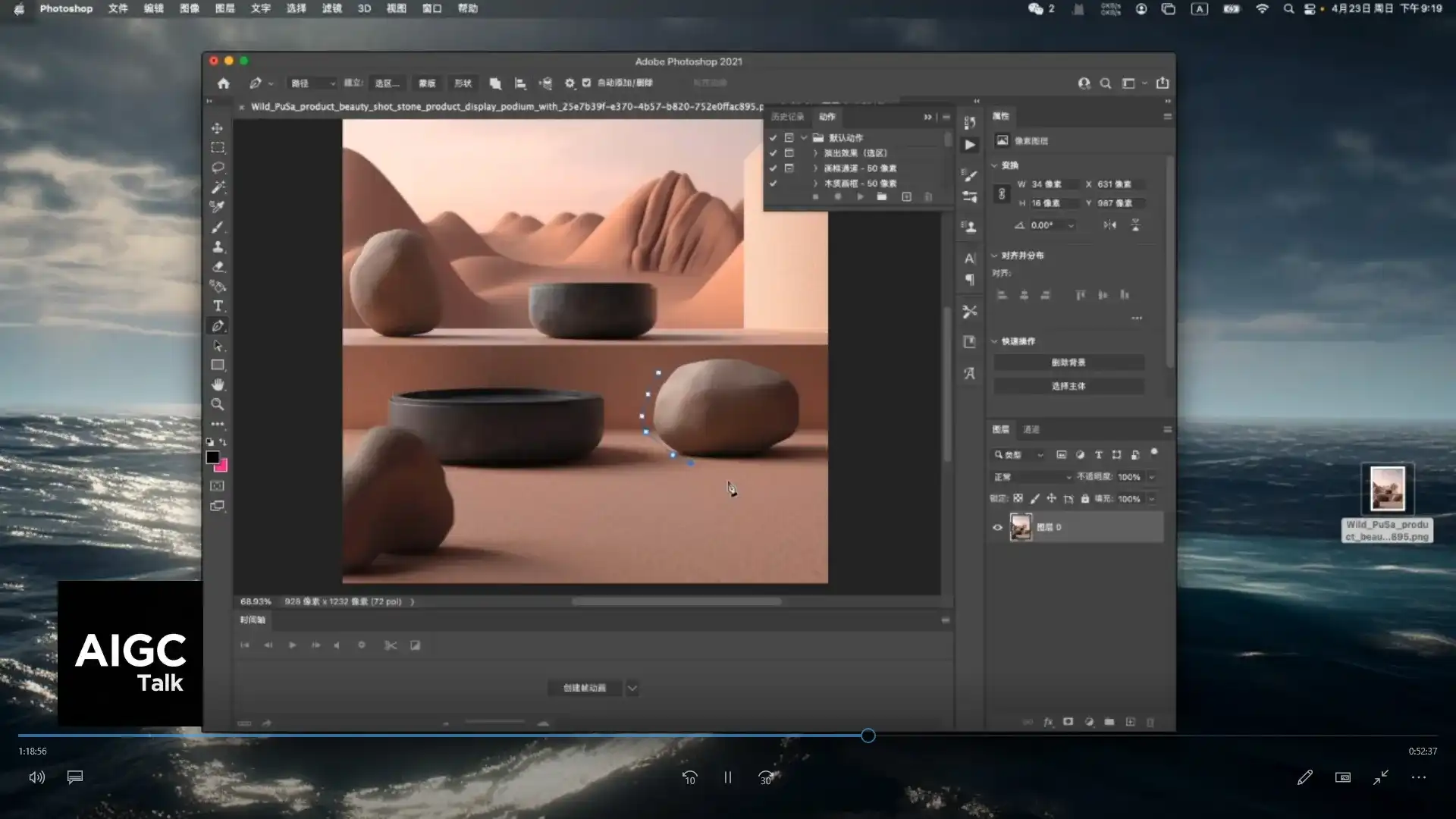Toggle checkmark for 木质画框 action
Image resolution: width=1456 pixels, height=819 pixels.
pos(773,184)
